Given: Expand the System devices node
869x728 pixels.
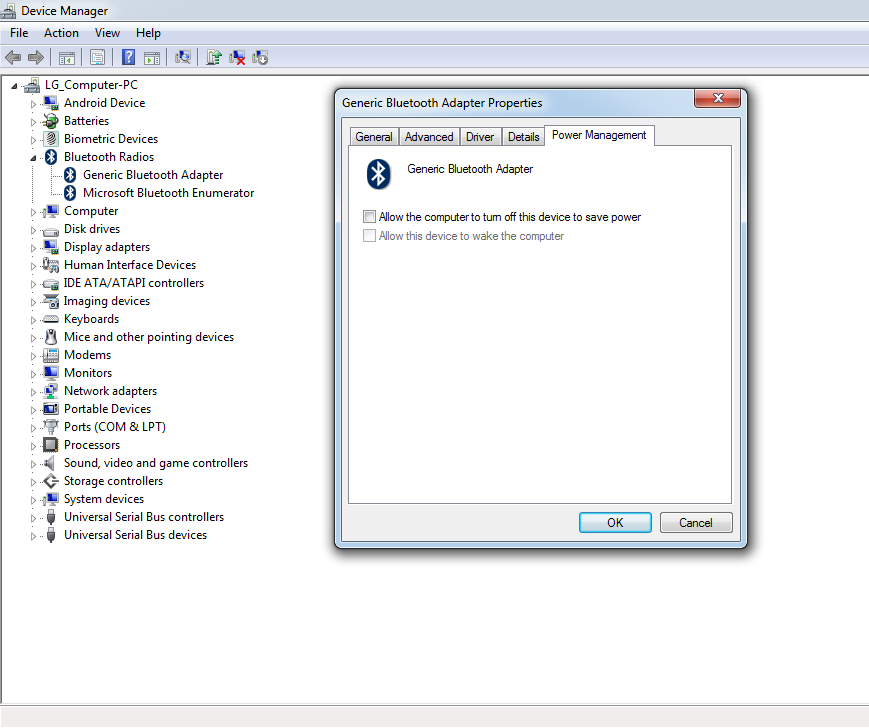Looking at the screenshot, I should [x=33, y=500].
